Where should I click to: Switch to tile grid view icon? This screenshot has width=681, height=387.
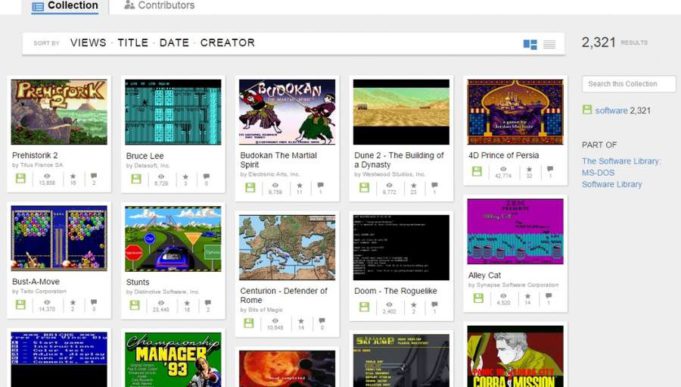click(x=530, y=44)
